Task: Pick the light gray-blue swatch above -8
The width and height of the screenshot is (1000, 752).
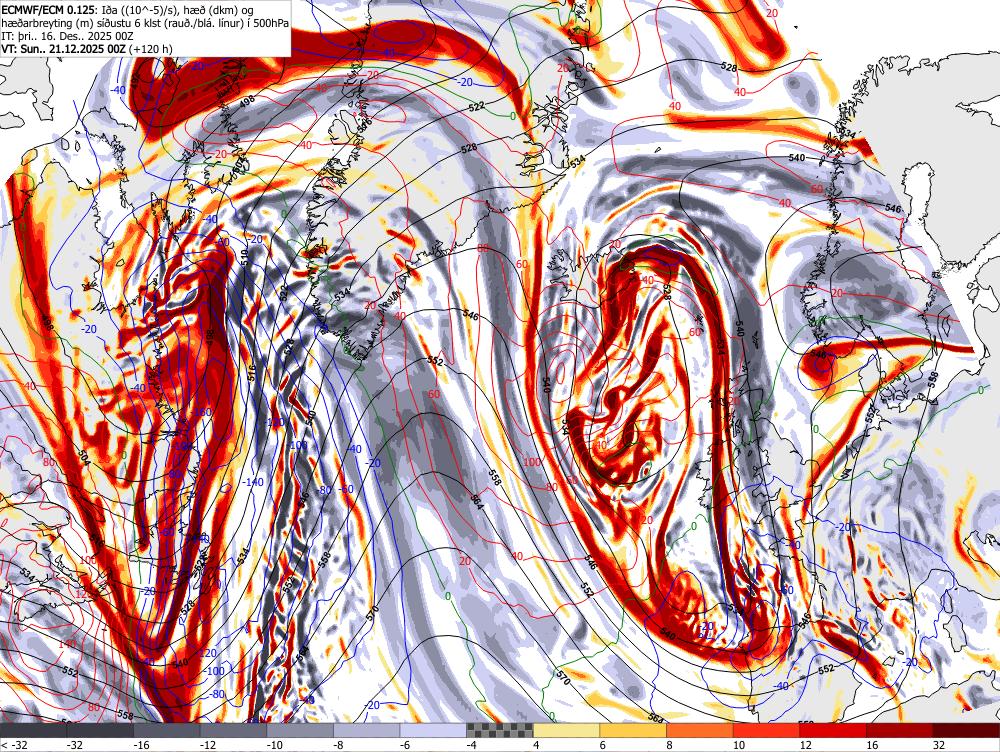Action: [367, 730]
